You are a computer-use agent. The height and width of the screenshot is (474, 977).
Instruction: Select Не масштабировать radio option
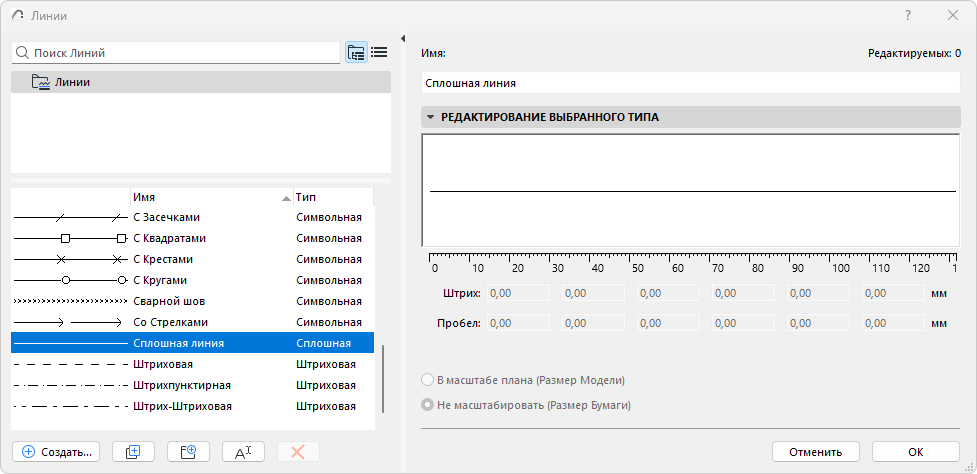(x=428, y=405)
